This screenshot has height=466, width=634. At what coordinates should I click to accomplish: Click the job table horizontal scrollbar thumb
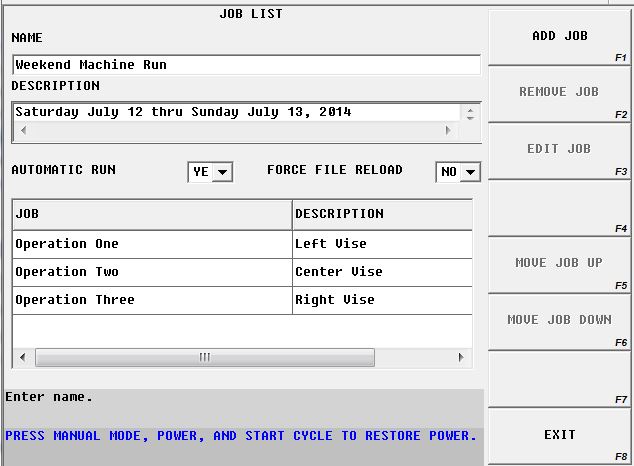click(x=205, y=357)
